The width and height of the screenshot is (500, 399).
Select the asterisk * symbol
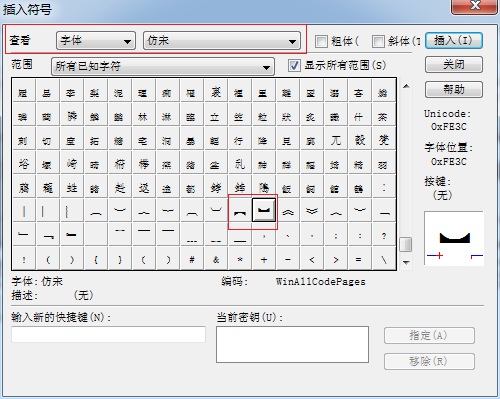[x=240, y=259]
